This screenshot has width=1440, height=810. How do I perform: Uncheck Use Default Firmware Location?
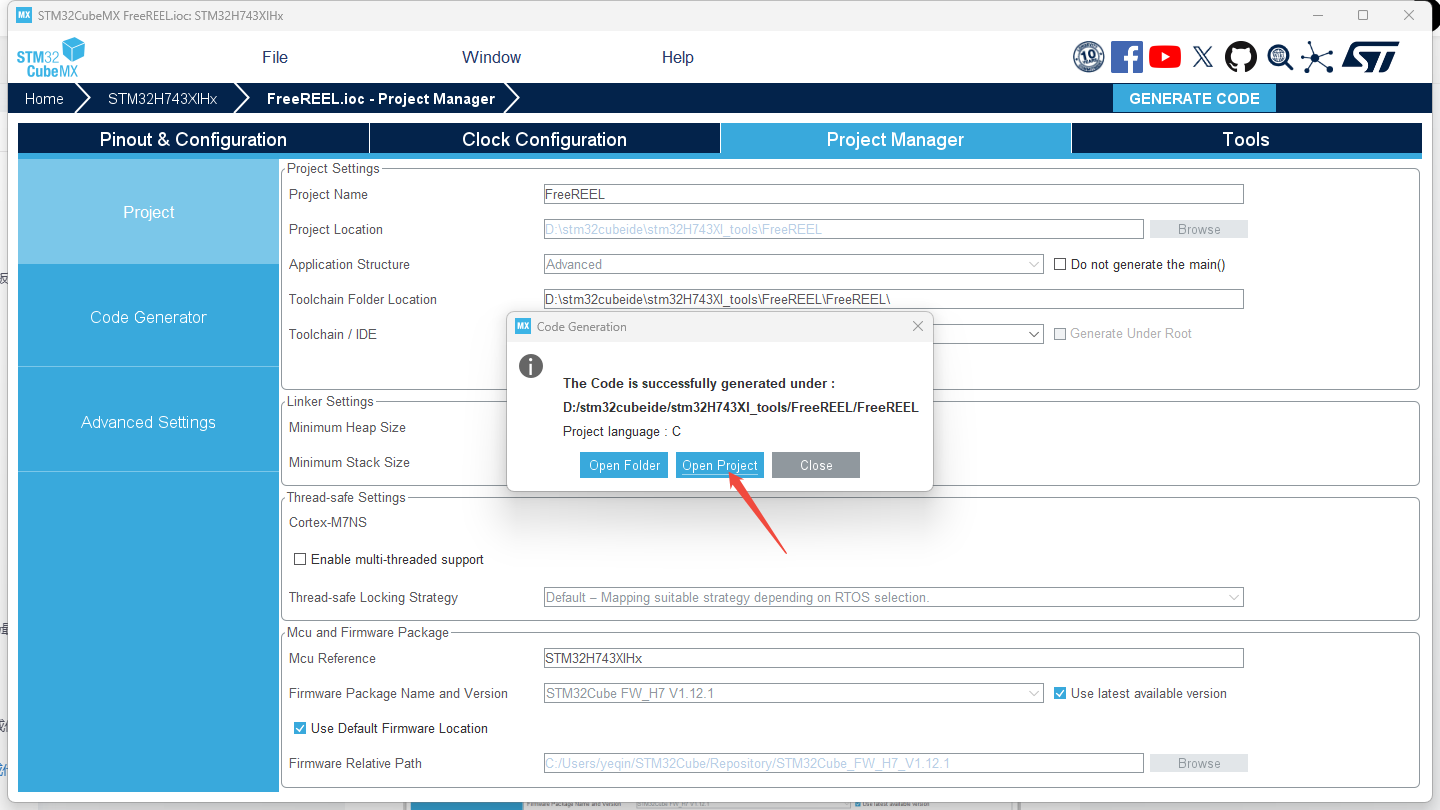(300, 728)
